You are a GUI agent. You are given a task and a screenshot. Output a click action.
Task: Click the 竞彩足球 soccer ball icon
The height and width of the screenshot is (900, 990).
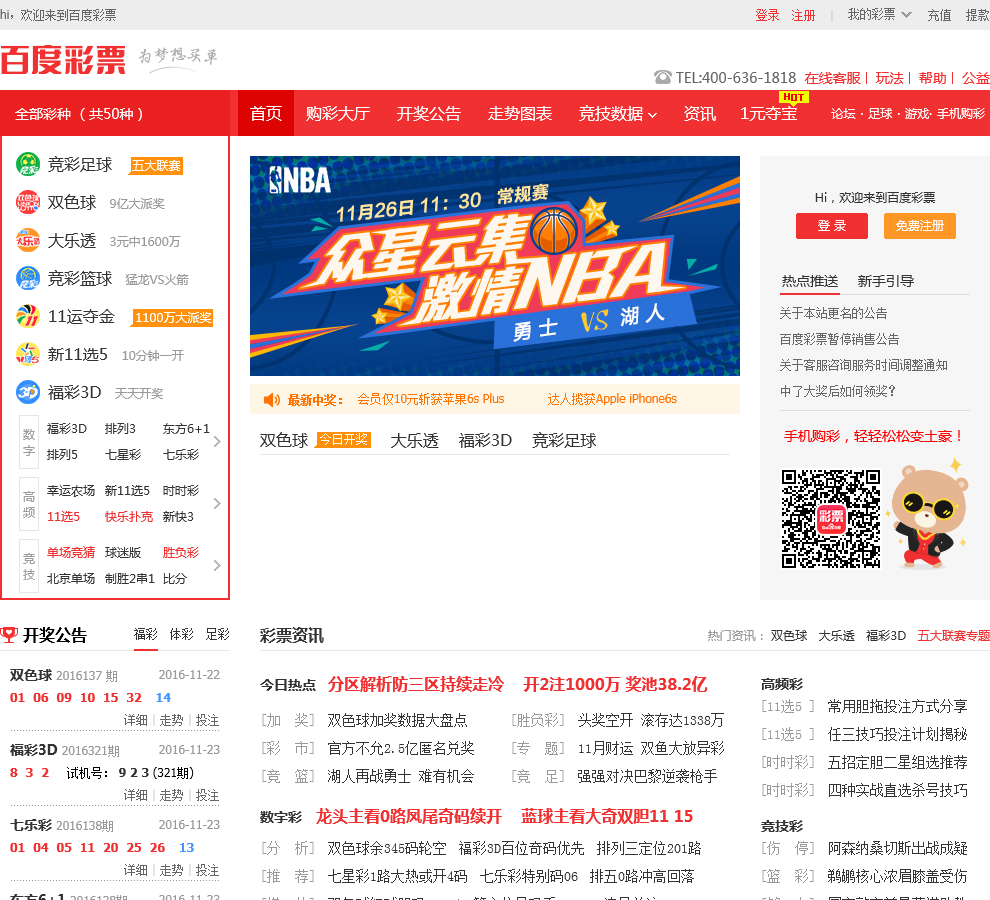point(28,165)
